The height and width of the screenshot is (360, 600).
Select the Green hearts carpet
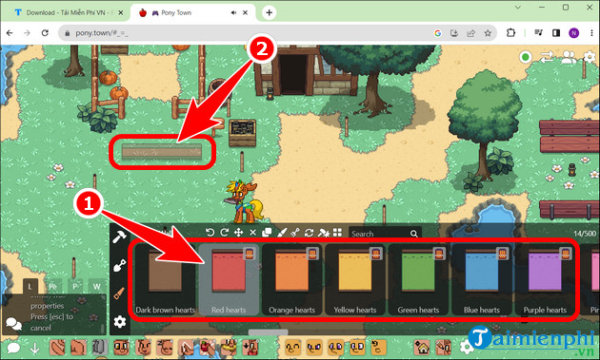[418, 280]
